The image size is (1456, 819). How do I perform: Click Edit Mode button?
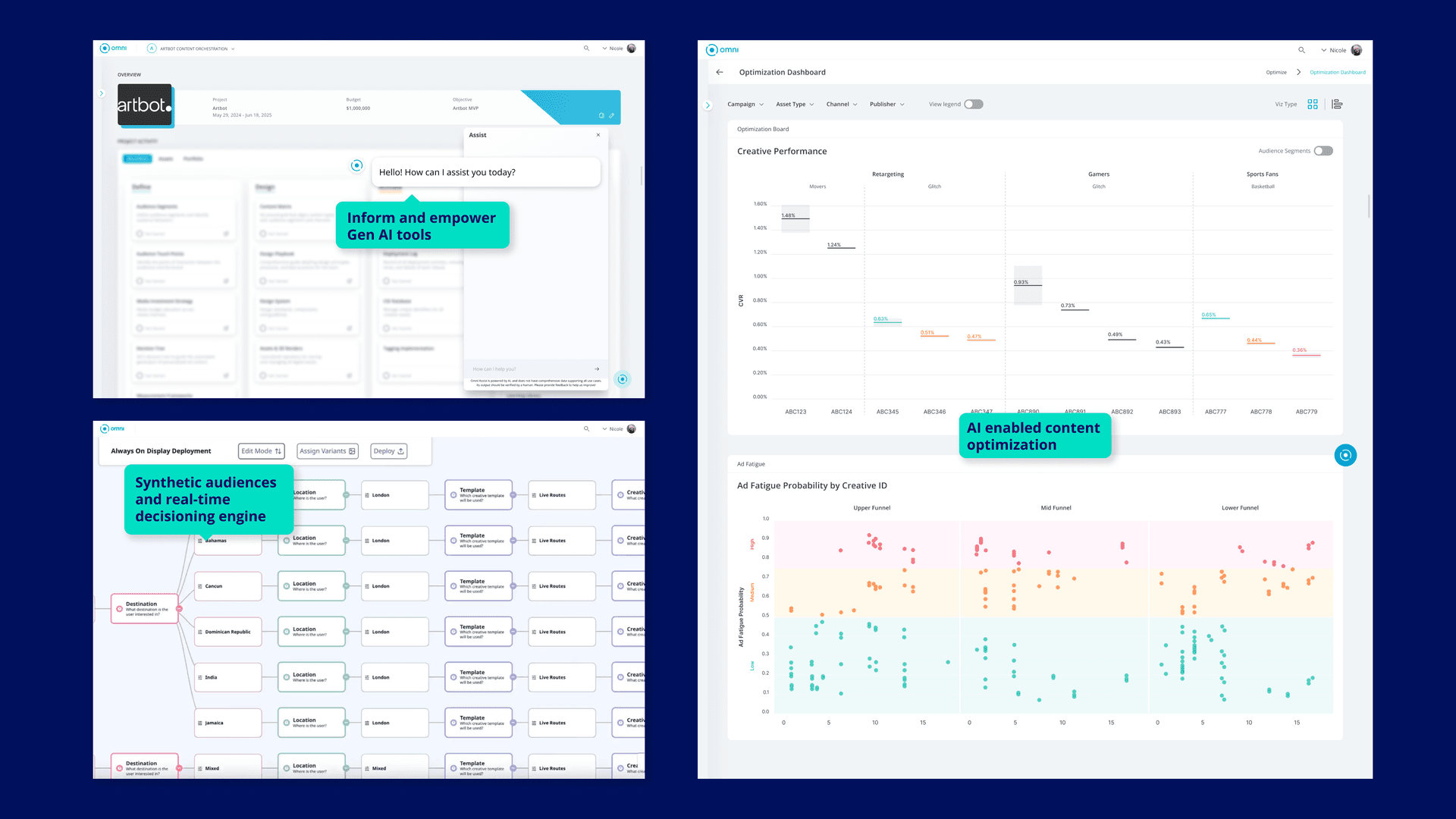pyautogui.click(x=261, y=451)
